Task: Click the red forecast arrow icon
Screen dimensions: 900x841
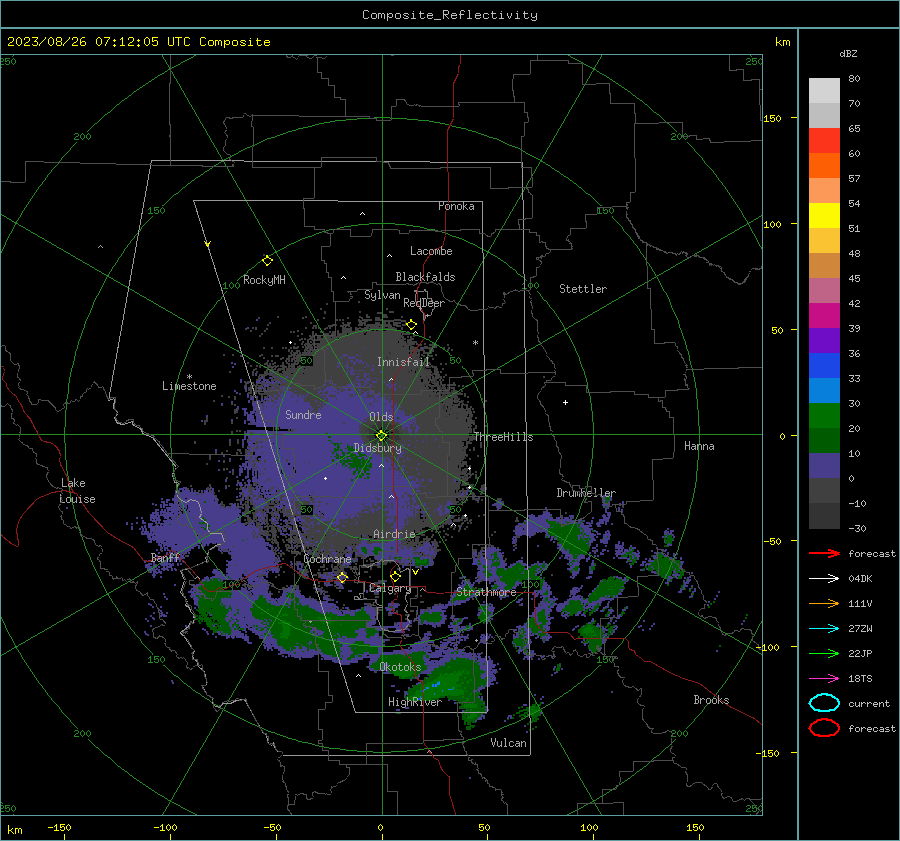Action: click(x=824, y=553)
